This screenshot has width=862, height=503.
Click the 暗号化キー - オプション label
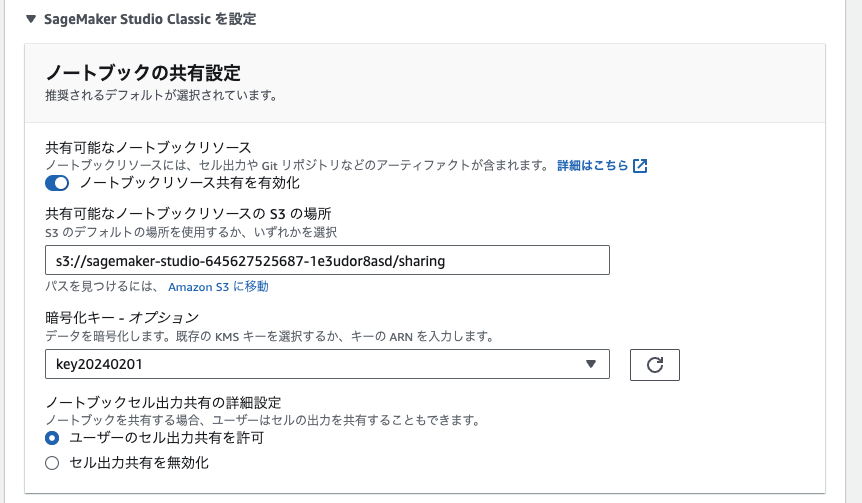coord(122,317)
